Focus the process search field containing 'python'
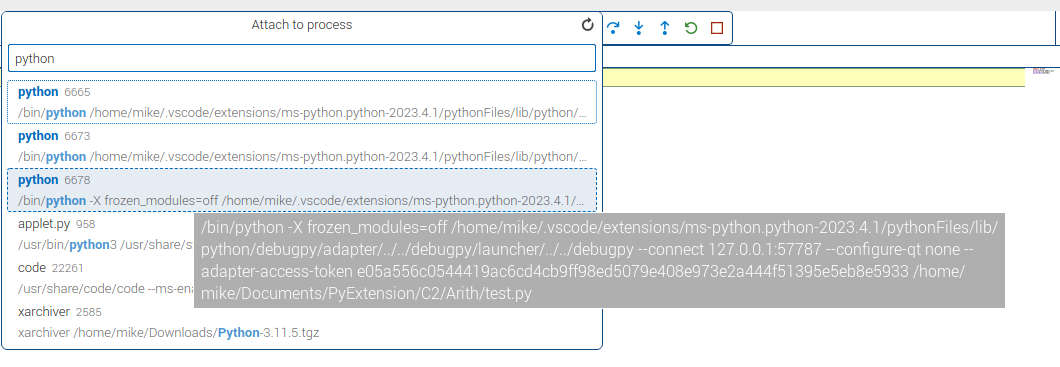 [302, 58]
